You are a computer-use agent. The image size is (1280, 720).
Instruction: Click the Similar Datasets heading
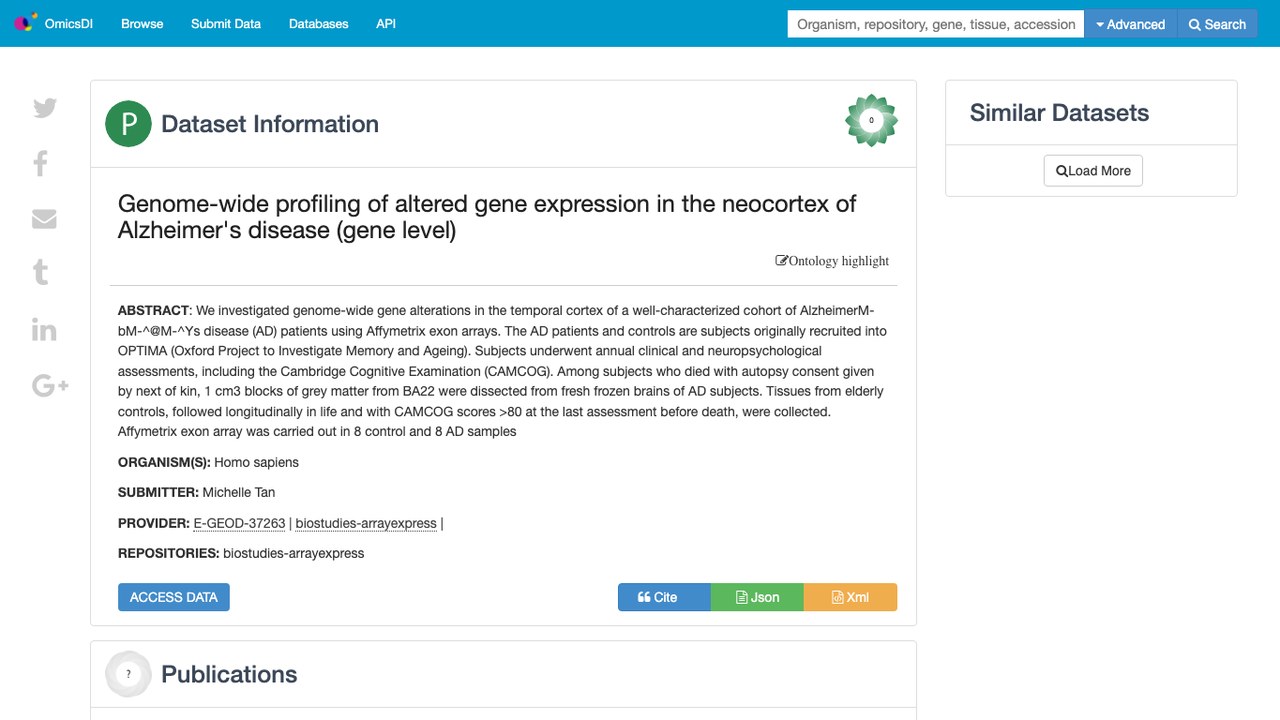point(1059,113)
